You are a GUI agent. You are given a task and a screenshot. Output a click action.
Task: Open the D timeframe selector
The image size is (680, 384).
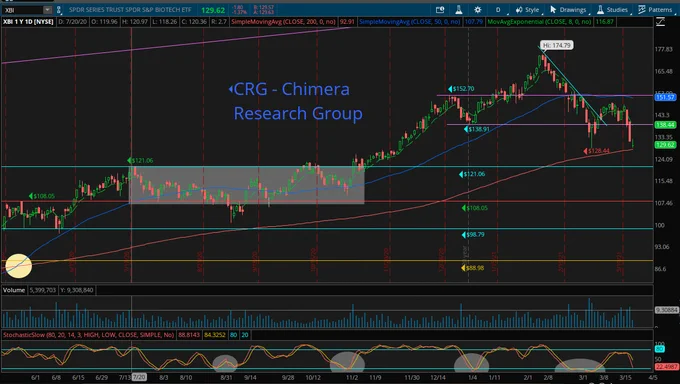[498, 10]
